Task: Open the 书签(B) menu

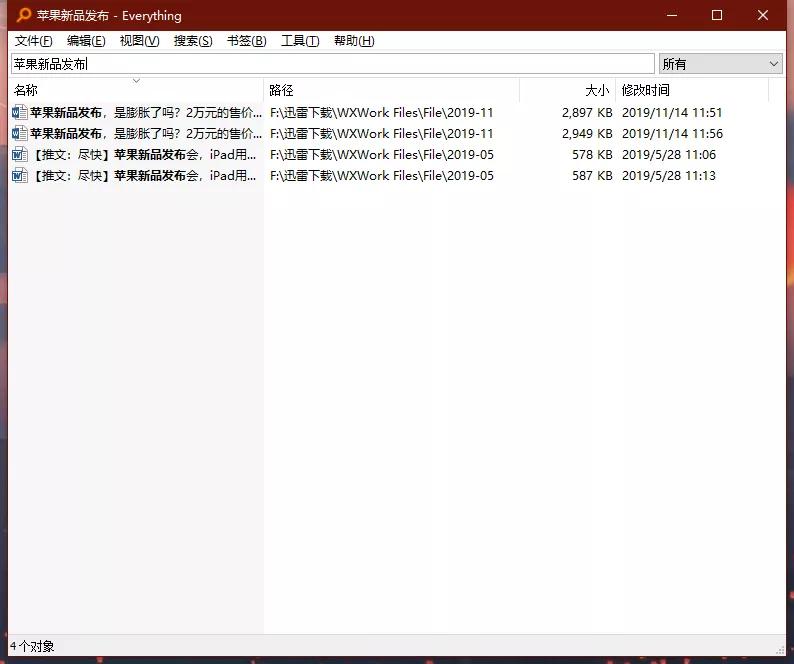Action: click(x=247, y=41)
